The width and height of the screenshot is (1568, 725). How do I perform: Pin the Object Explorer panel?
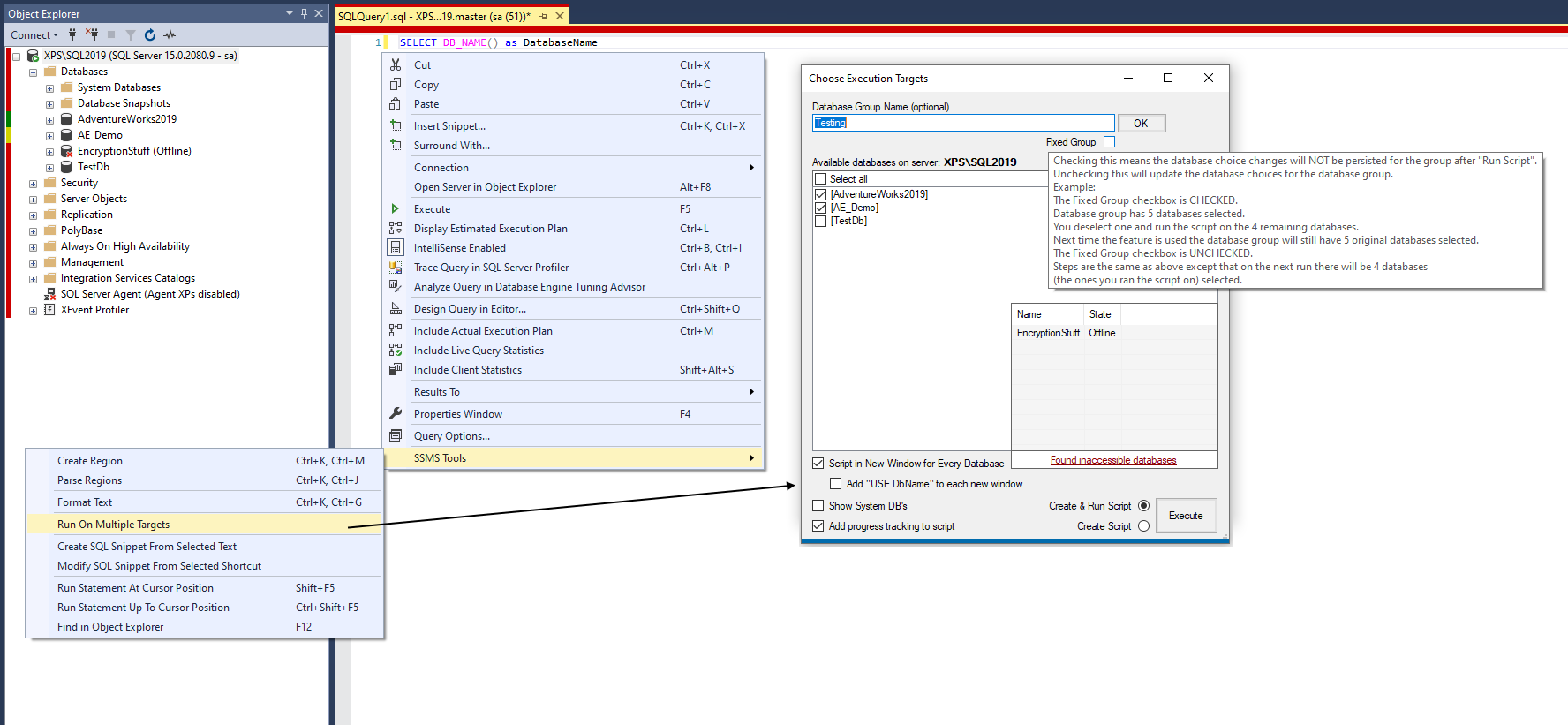pos(304,13)
